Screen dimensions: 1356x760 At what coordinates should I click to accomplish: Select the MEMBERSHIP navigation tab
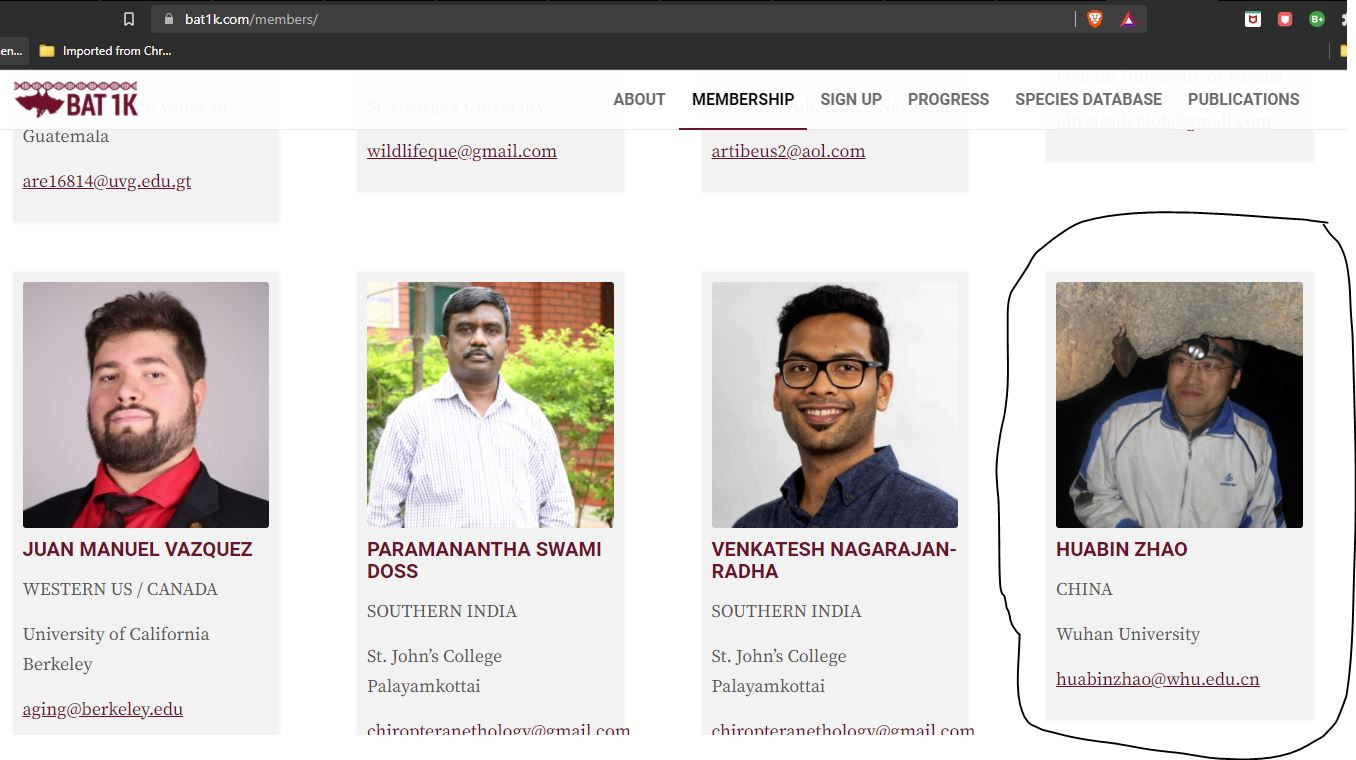coord(743,99)
